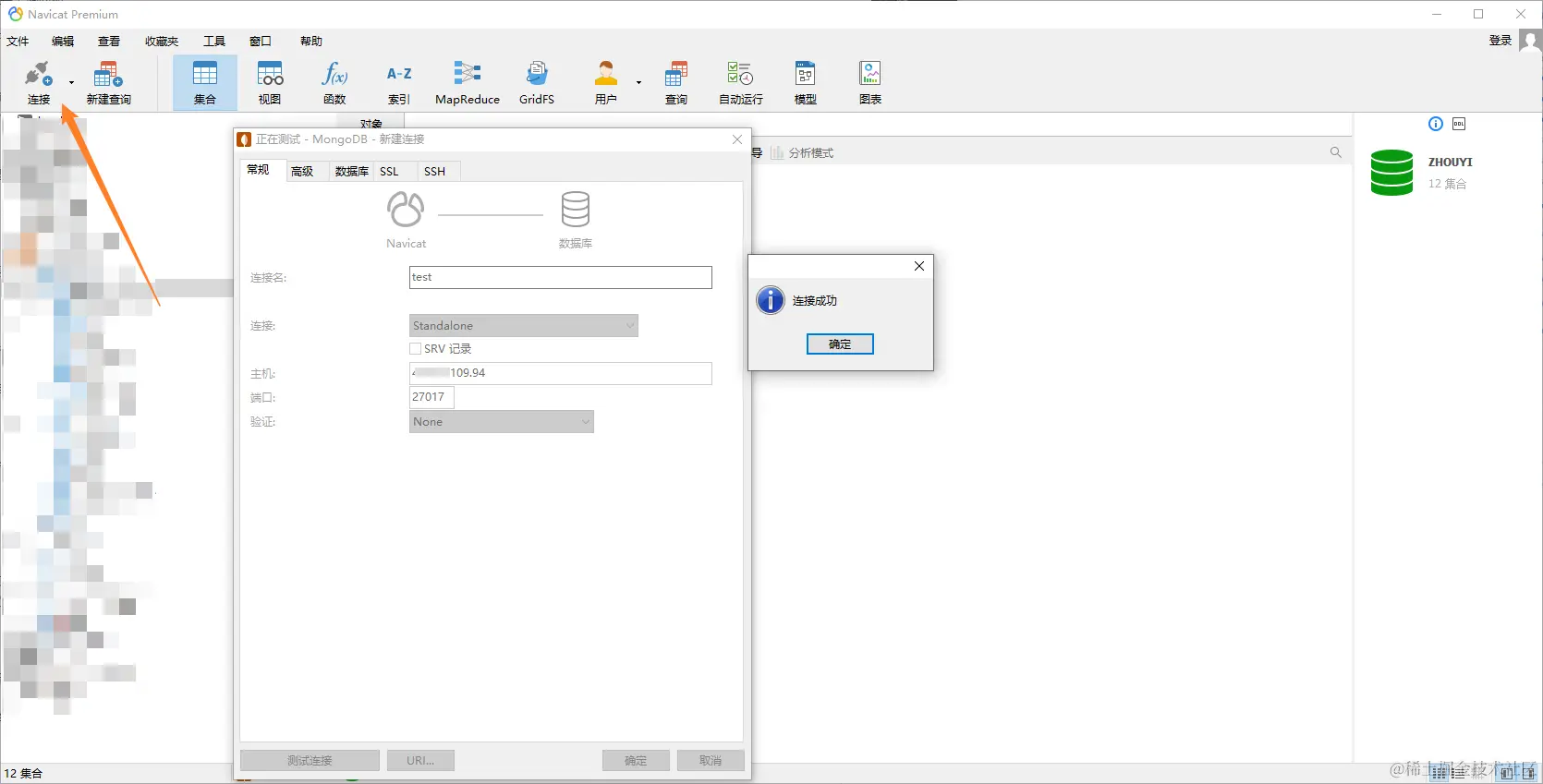This screenshot has height=784, width=1543.
Task: Switch to grid view in status bar
Action: [x=1440, y=773]
